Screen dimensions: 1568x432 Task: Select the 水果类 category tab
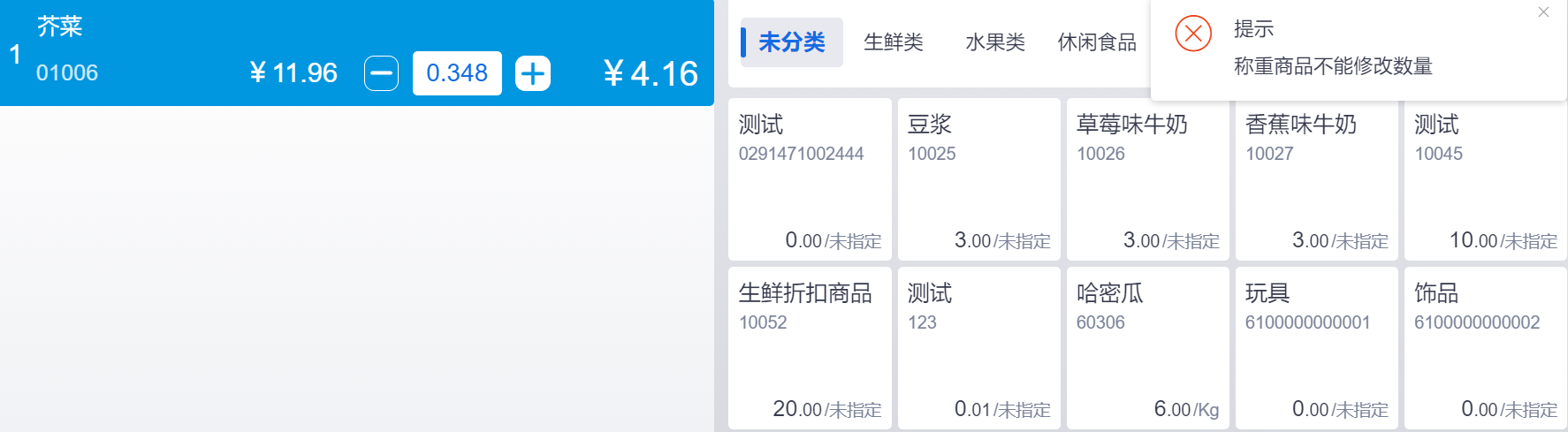(x=994, y=42)
